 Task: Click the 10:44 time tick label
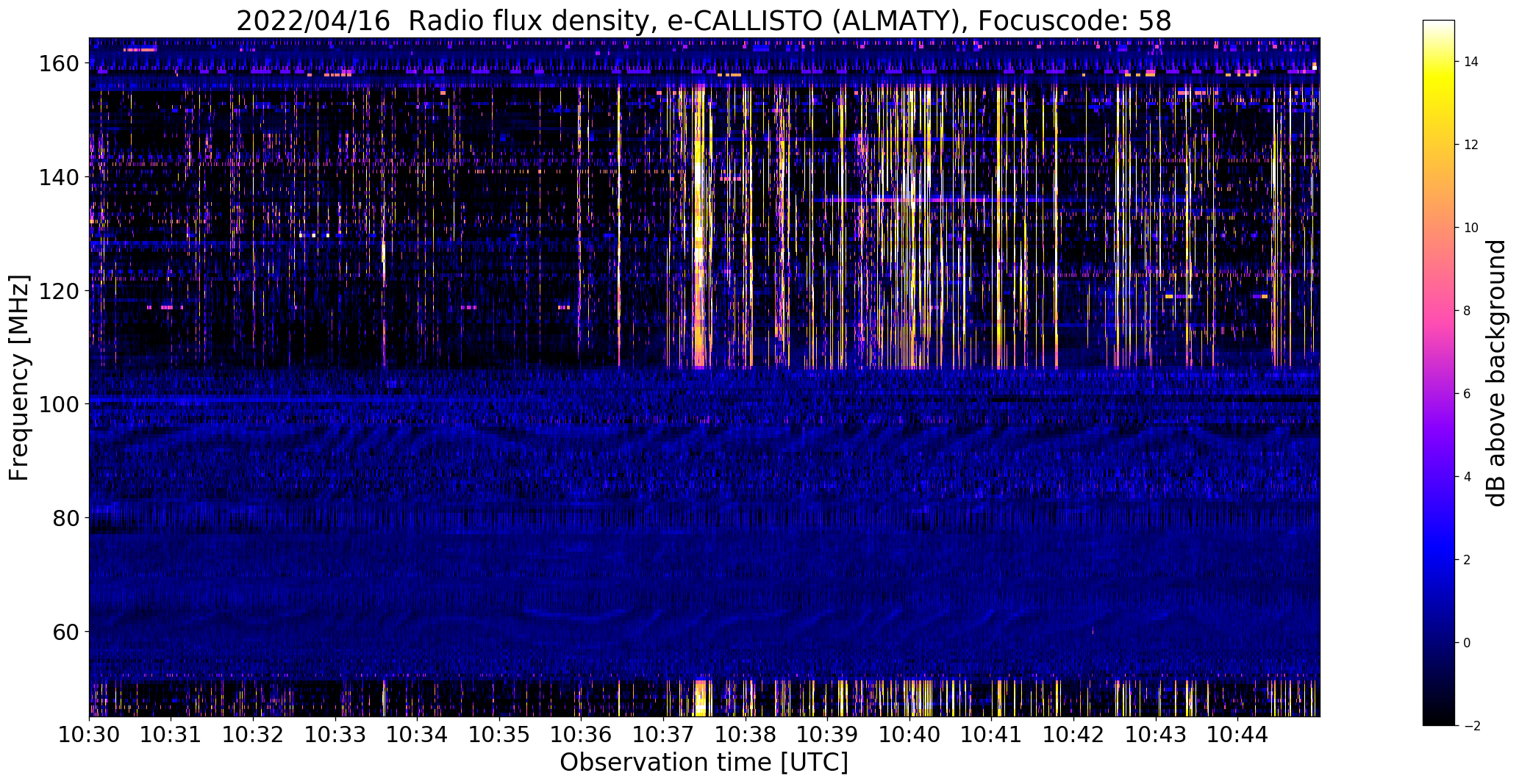pos(1237,733)
